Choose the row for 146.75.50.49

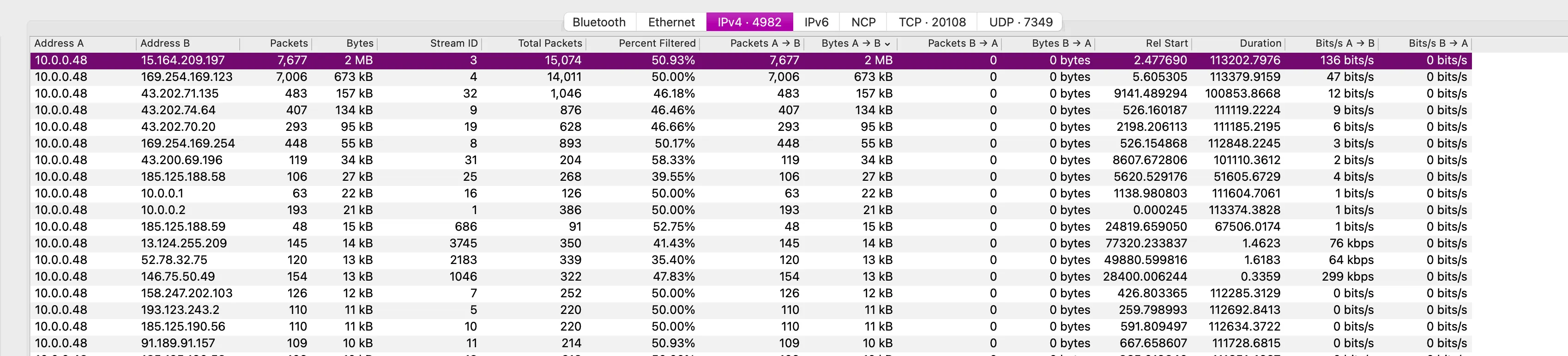[x=178, y=277]
